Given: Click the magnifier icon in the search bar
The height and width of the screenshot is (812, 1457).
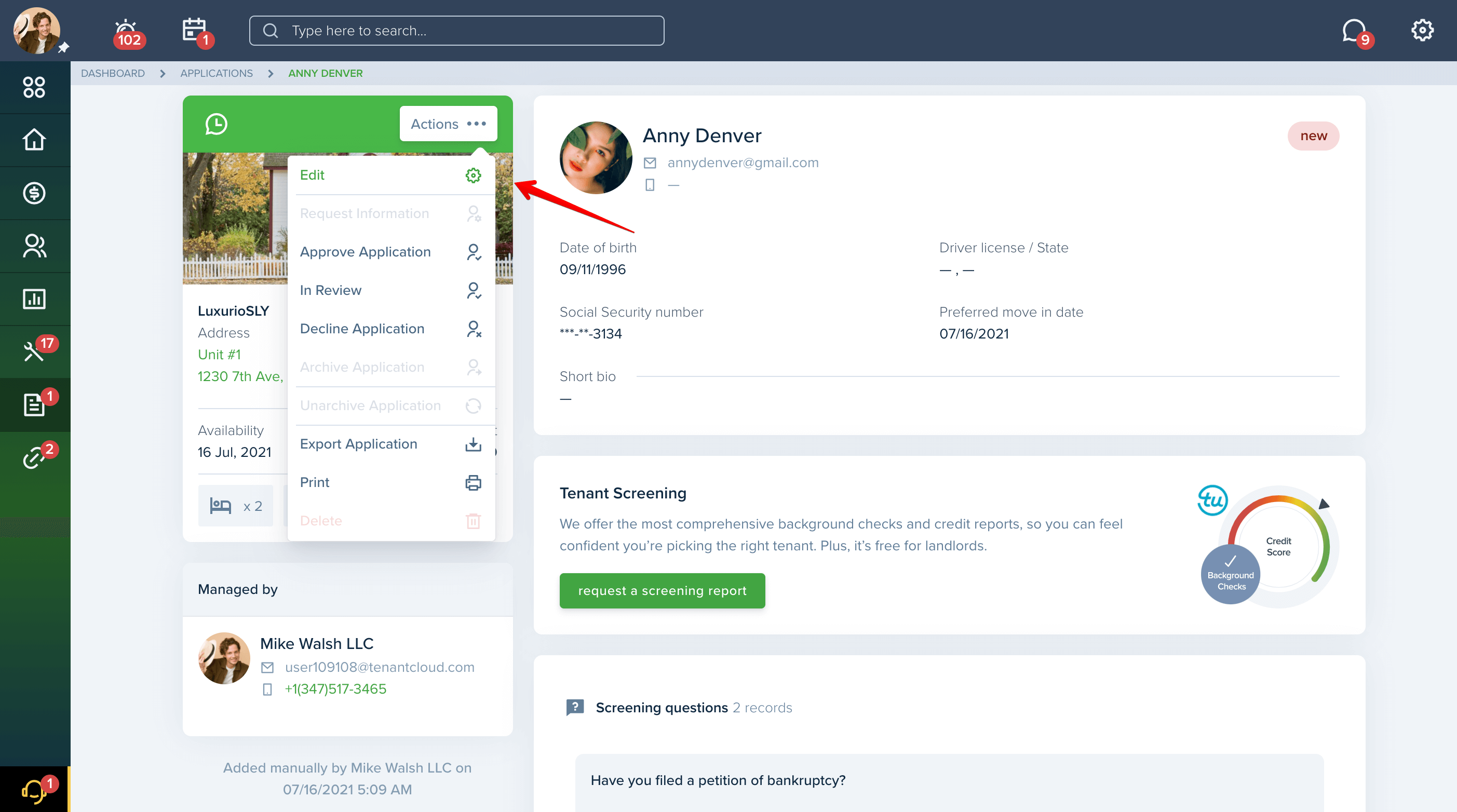Looking at the screenshot, I should point(271,31).
